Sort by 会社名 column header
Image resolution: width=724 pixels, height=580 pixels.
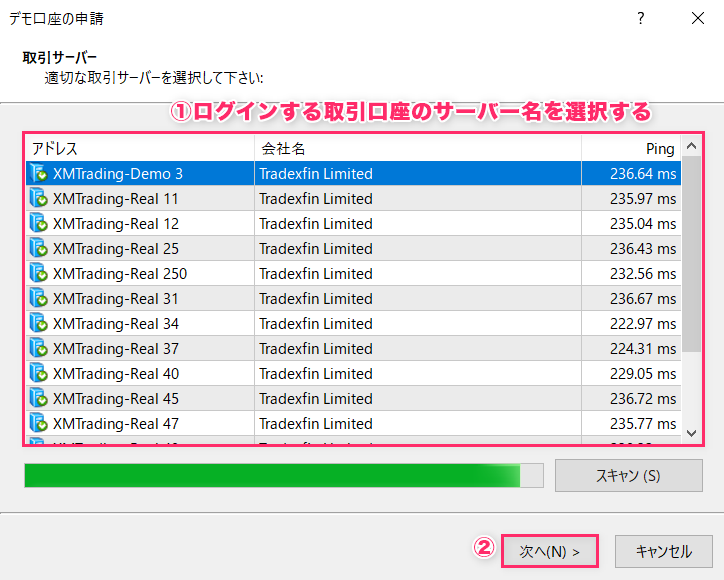pos(418,148)
